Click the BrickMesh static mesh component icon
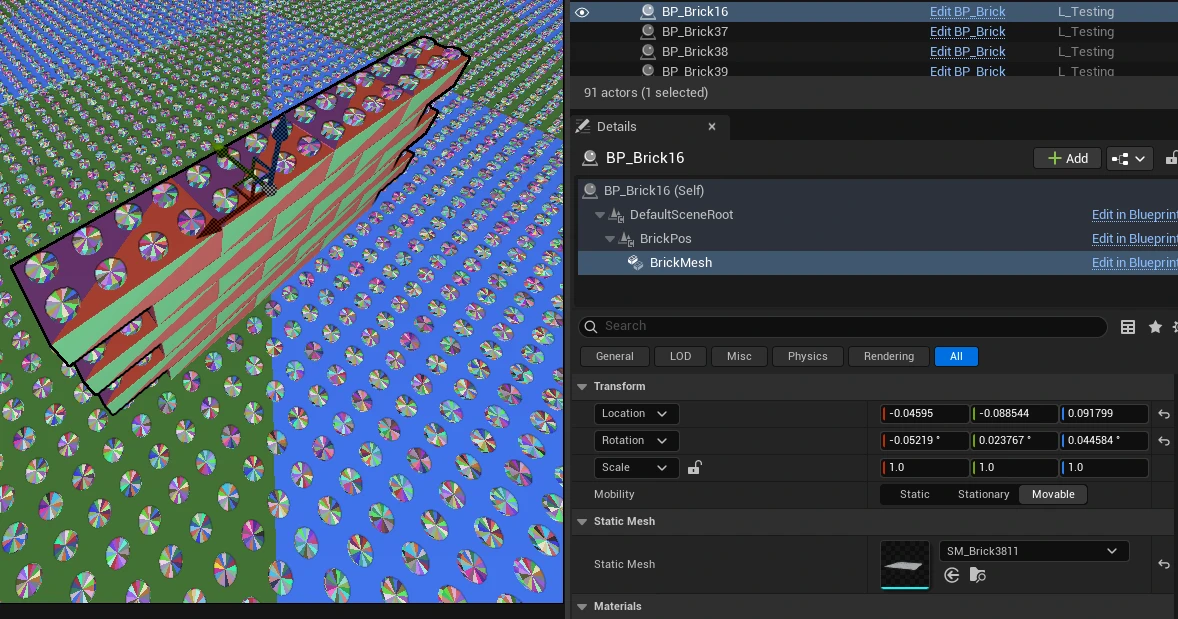This screenshot has height=619, width=1178. (x=636, y=262)
